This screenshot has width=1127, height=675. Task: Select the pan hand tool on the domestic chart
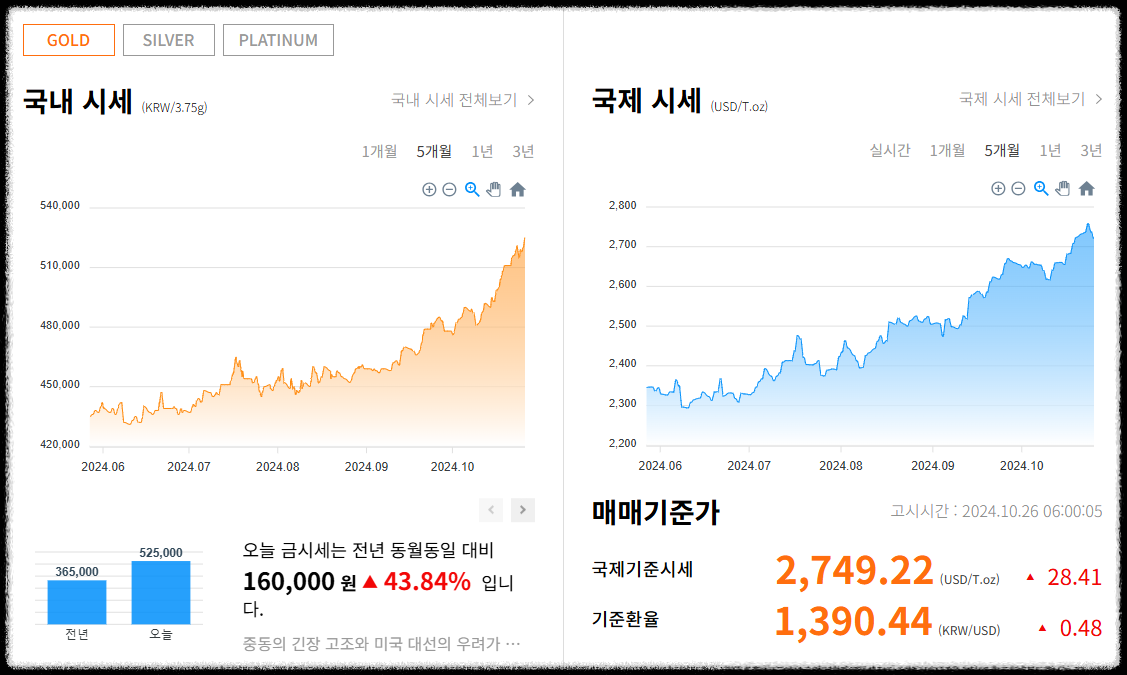click(494, 189)
